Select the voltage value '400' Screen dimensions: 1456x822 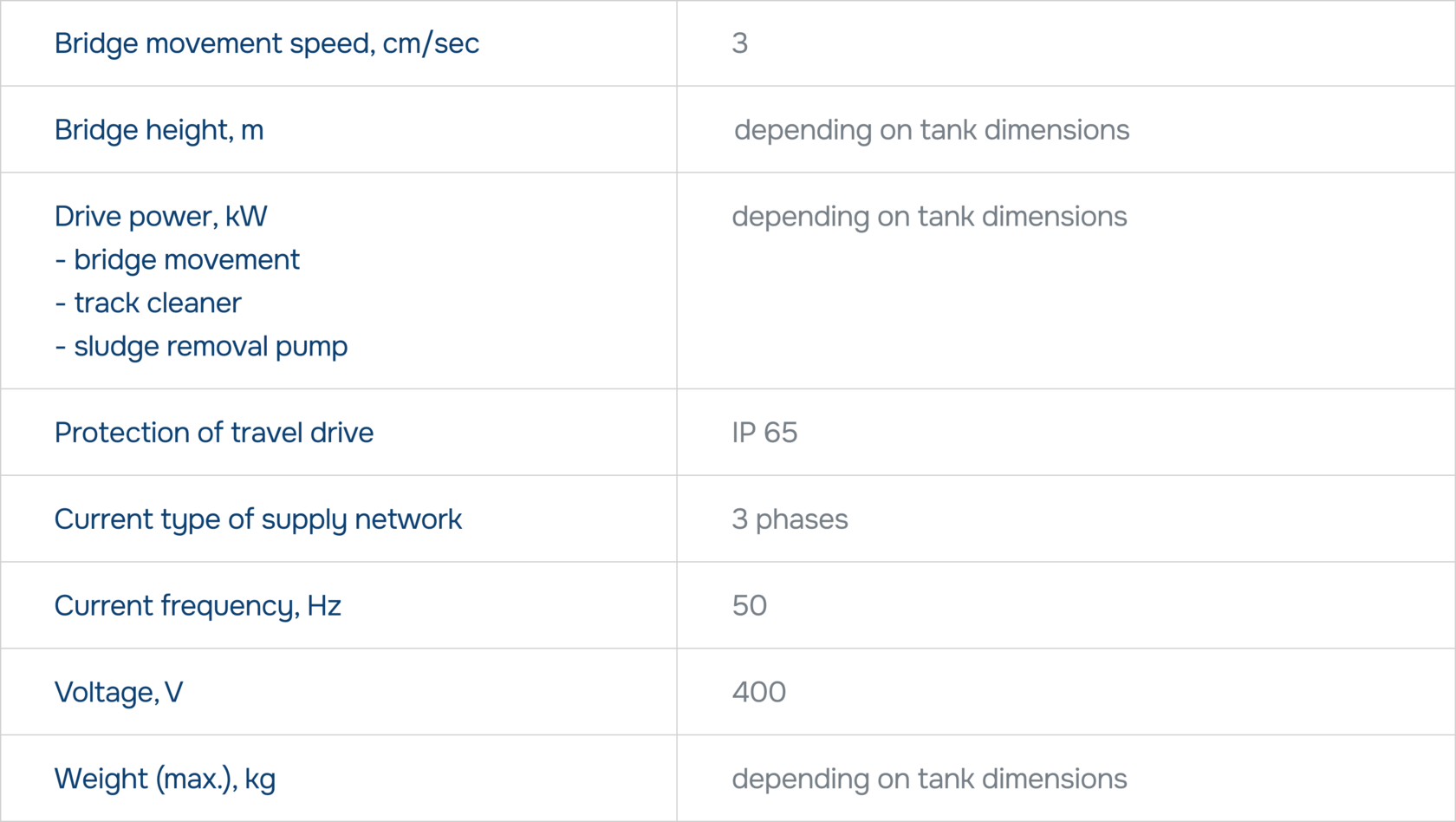click(x=759, y=693)
